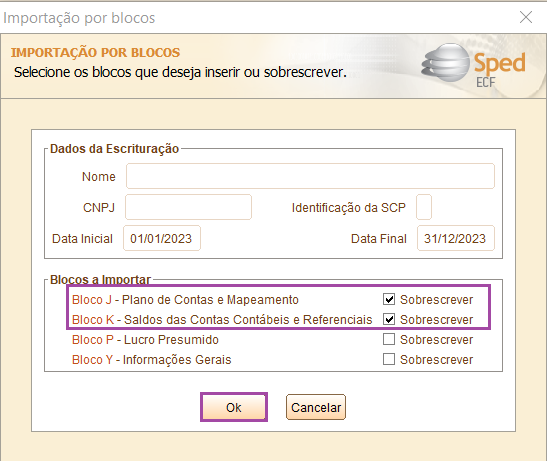
Task: Click the Identificação da SCP field
Action: (x=424, y=207)
